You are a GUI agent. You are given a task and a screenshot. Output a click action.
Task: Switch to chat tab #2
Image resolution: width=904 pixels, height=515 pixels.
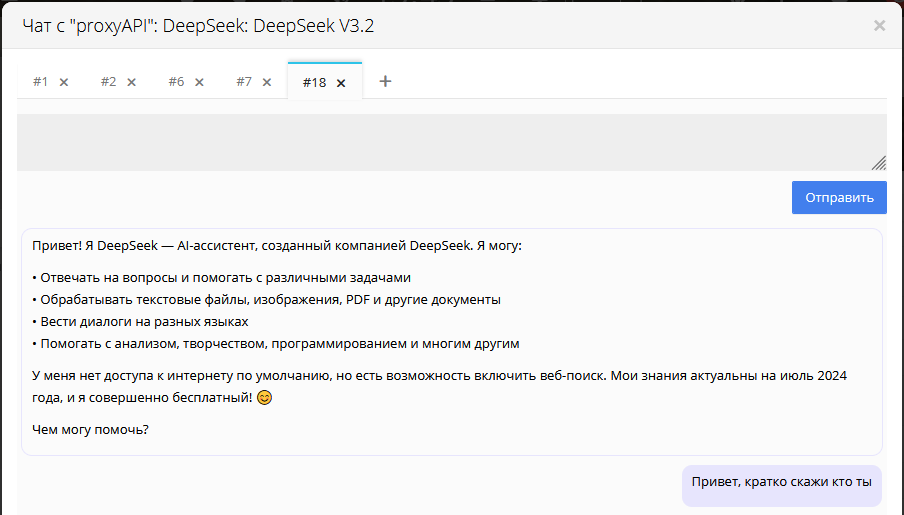[108, 82]
